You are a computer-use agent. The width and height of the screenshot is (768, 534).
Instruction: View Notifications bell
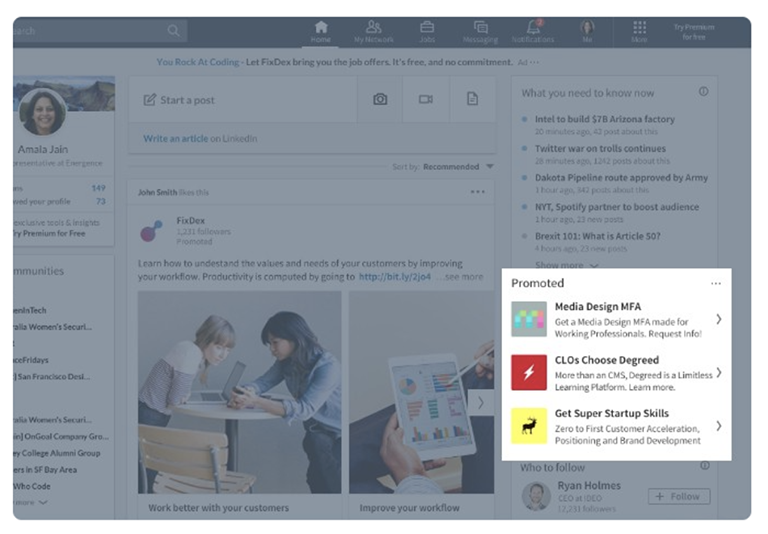[x=533, y=32]
